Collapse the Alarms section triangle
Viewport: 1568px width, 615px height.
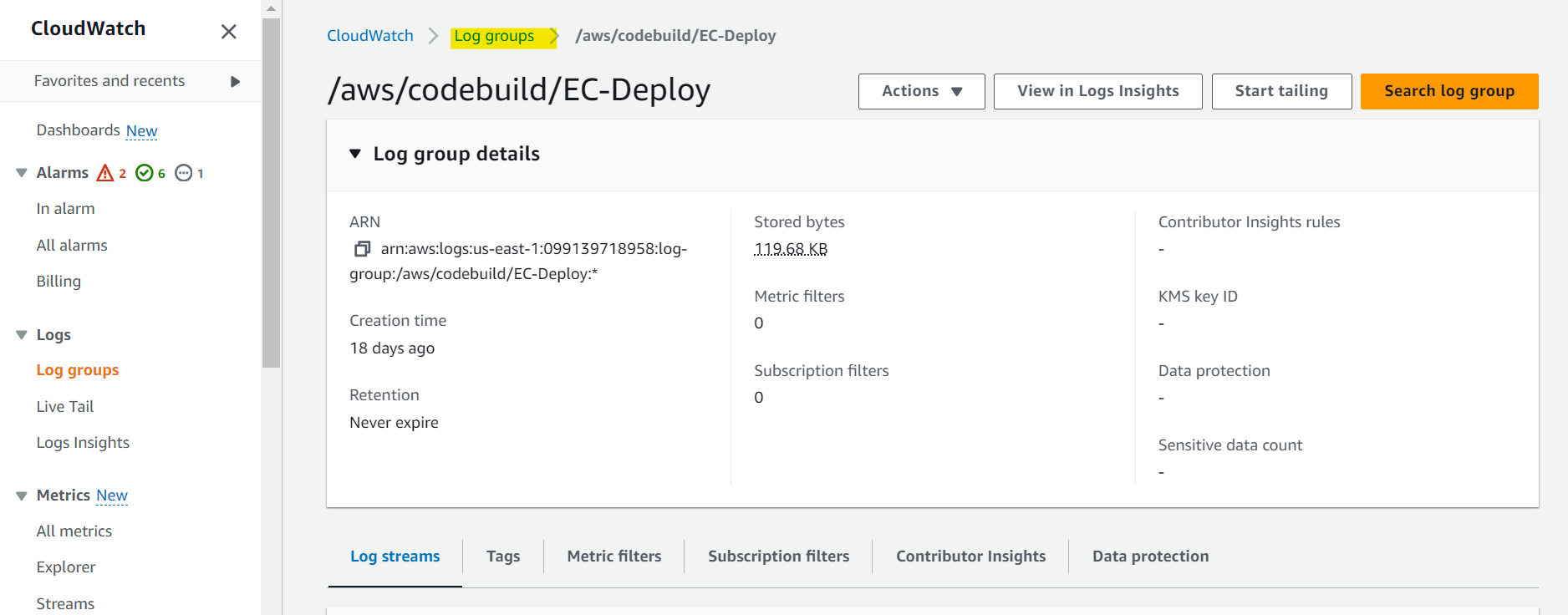pyautogui.click(x=22, y=173)
